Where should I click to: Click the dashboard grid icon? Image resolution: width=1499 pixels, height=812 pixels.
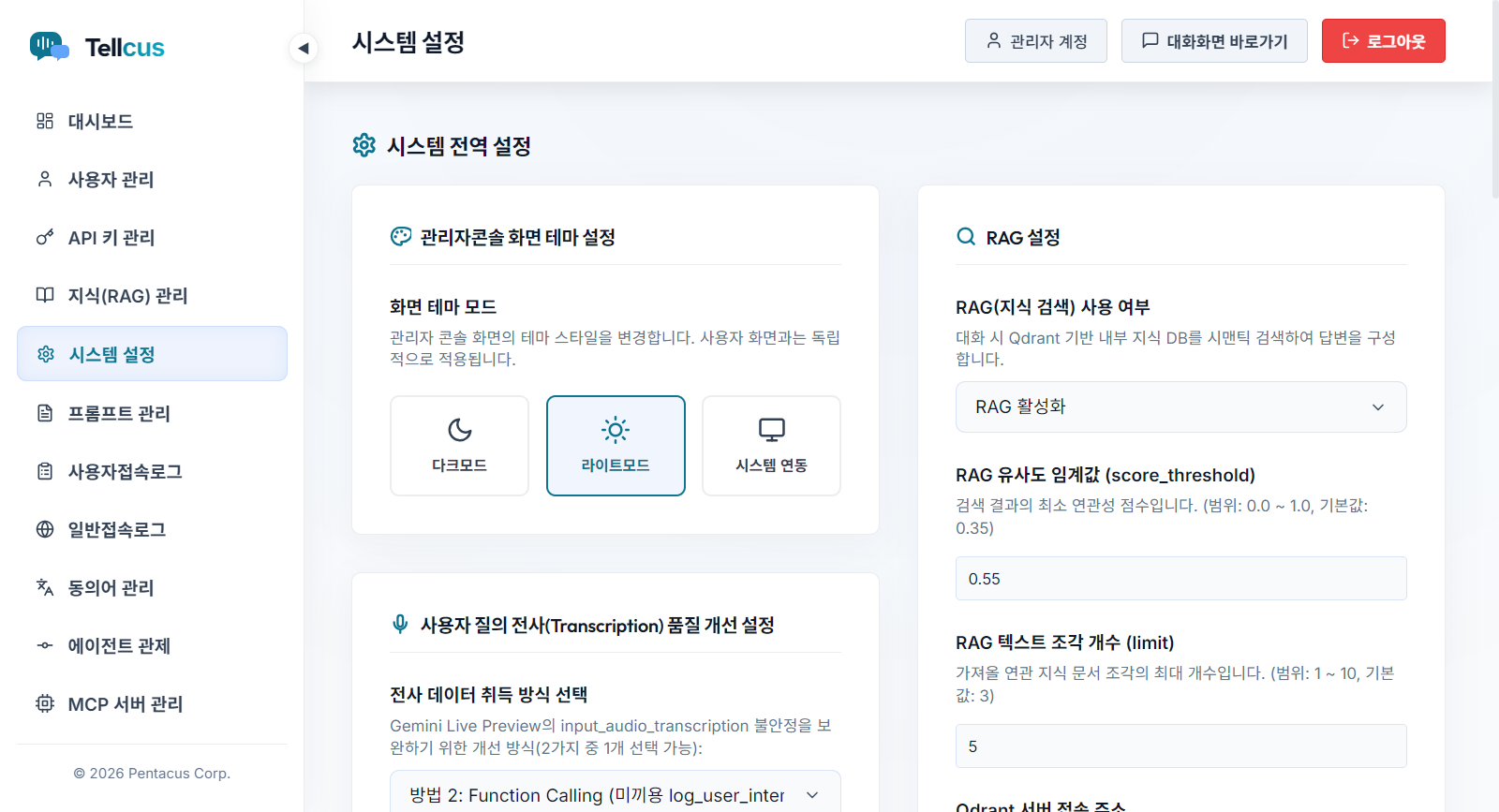(45, 121)
